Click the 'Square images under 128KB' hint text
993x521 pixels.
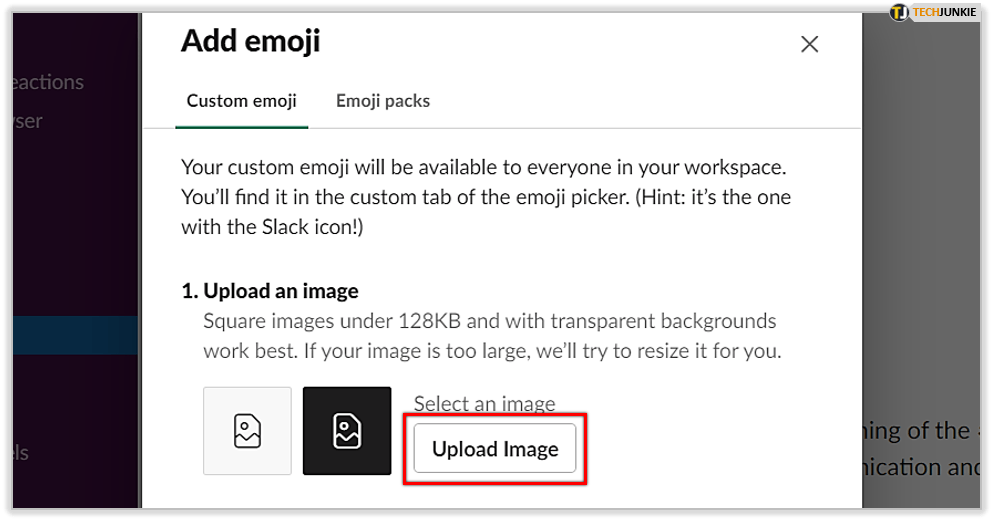489,322
